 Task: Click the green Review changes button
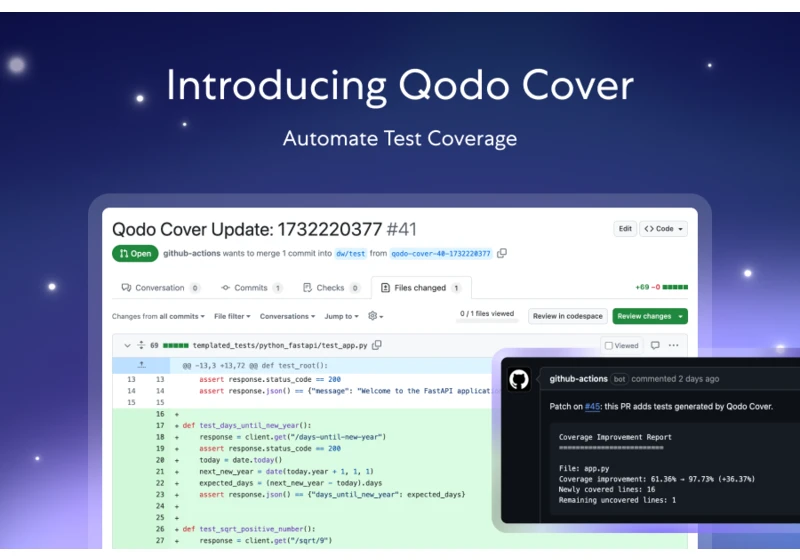pyautogui.click(x=649, y=316)
